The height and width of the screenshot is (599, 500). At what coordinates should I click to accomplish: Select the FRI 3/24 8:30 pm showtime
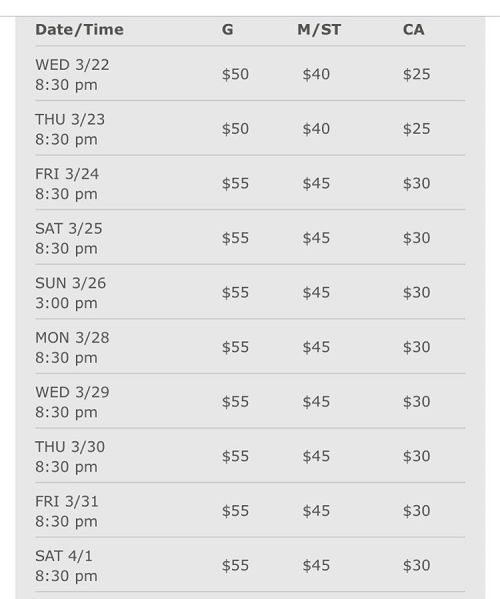pos(67,184)
